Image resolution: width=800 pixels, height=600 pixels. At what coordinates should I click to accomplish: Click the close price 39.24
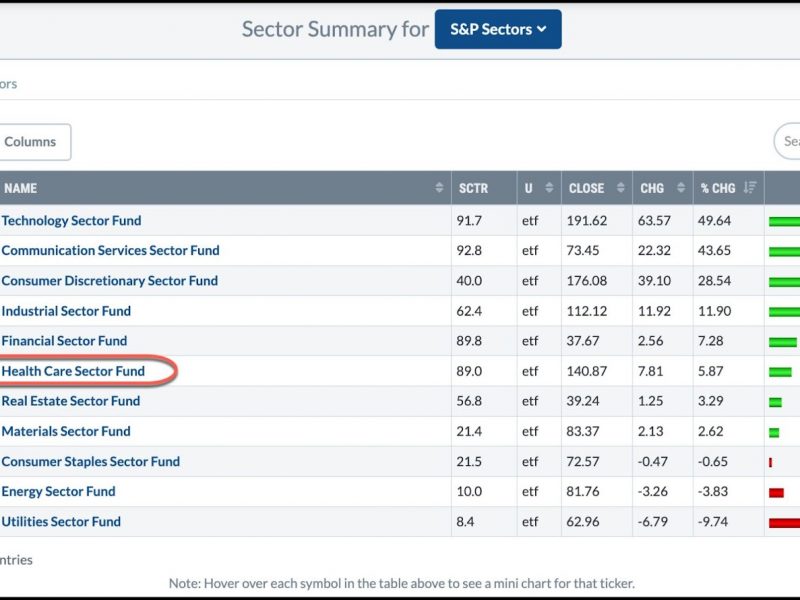pyautogui.click(x=583, y=401)
